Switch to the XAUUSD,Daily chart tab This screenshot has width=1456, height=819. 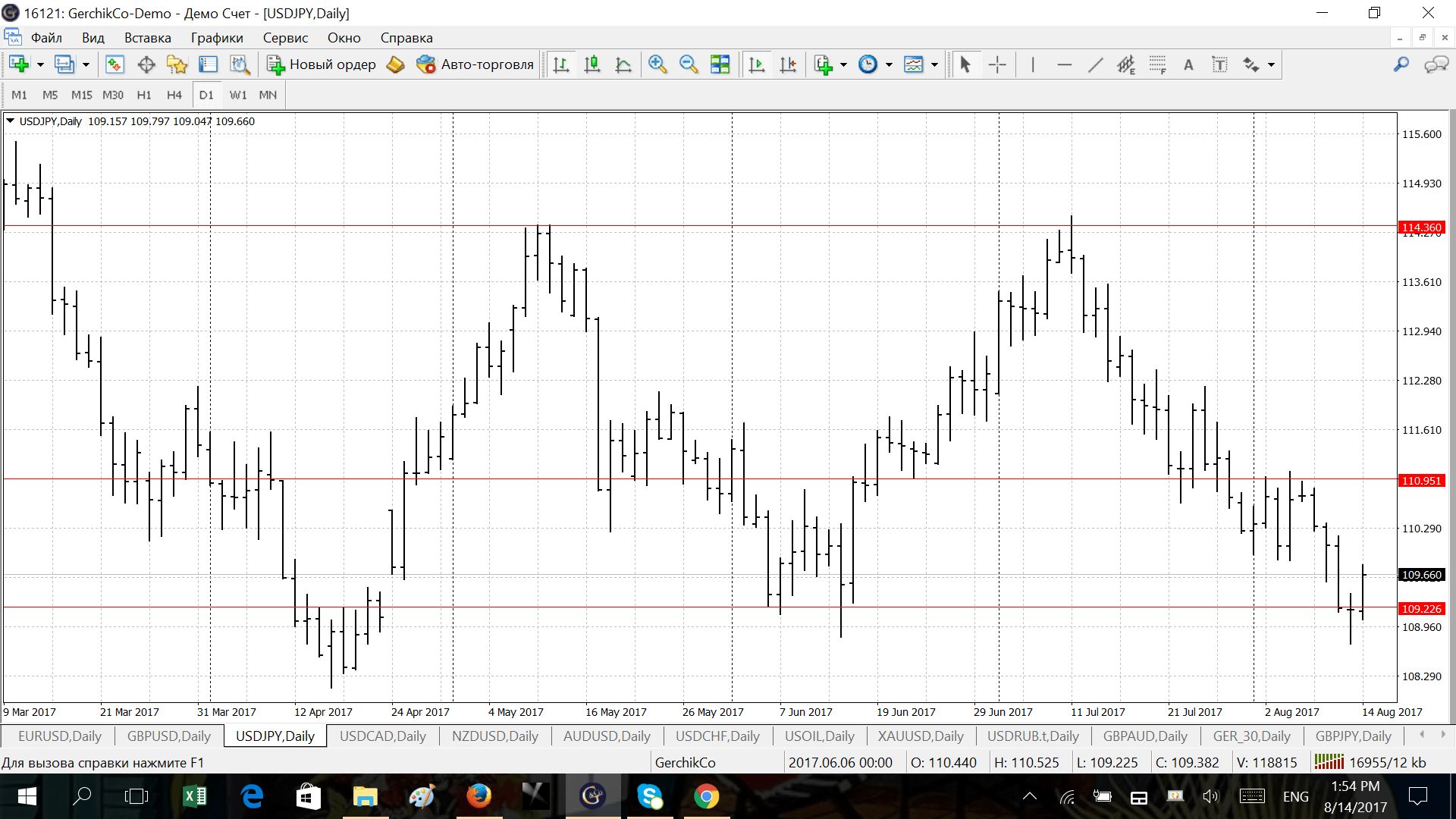pyautogui.click(x=920, y=736)
